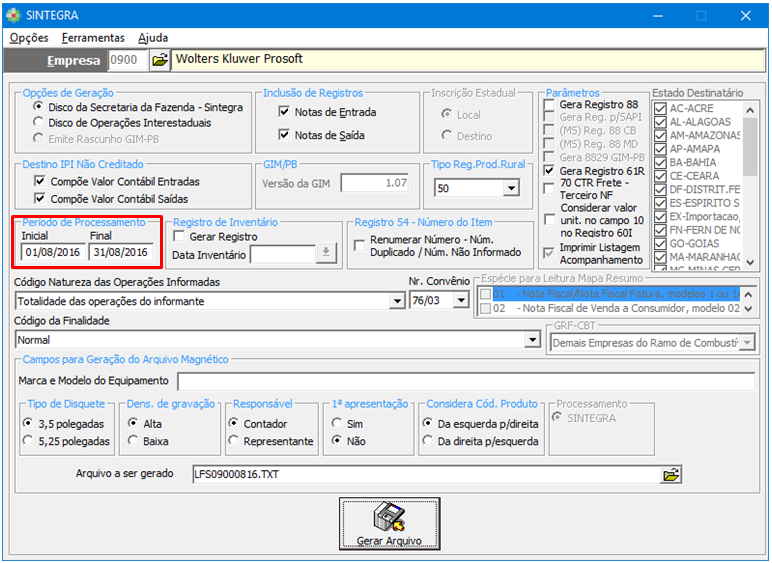Viewport: 772px width, 563px height.
Task: Toggle Notas de Entrada checkbox
Action: tap(284, 112)
